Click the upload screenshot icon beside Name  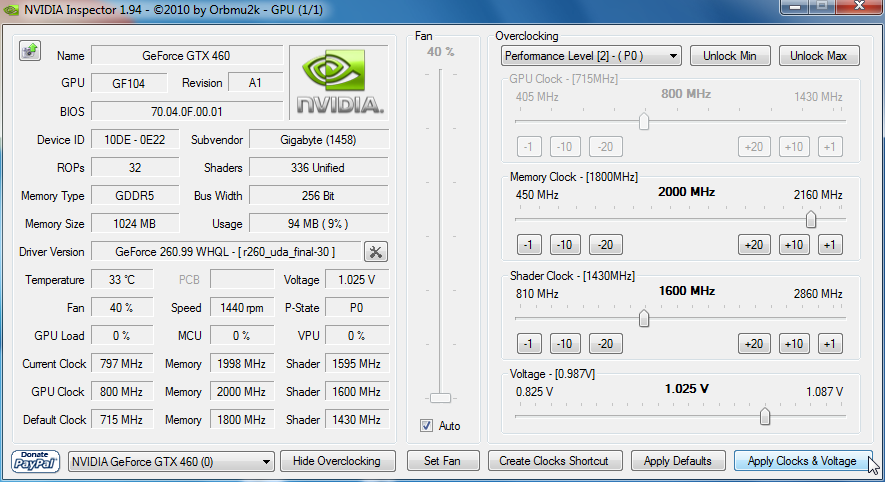coord(29,52)
